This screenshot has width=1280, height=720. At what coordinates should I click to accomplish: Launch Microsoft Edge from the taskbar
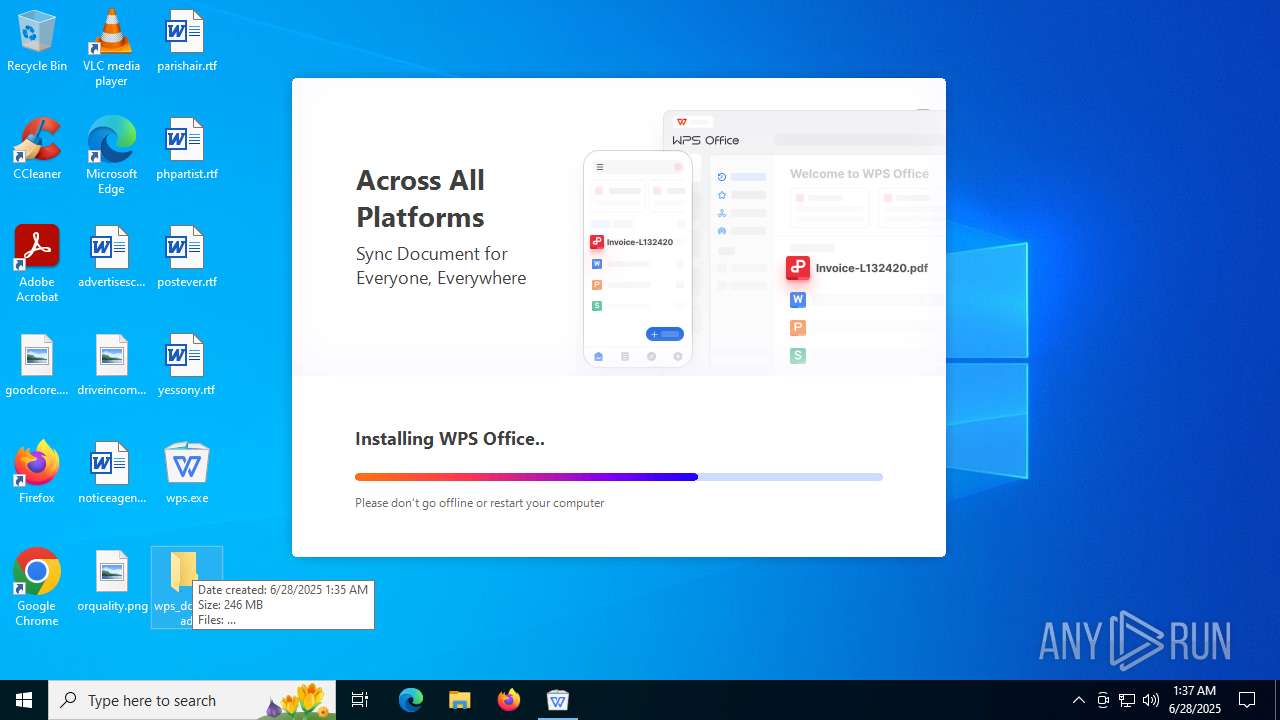click(x=411, y=700)
